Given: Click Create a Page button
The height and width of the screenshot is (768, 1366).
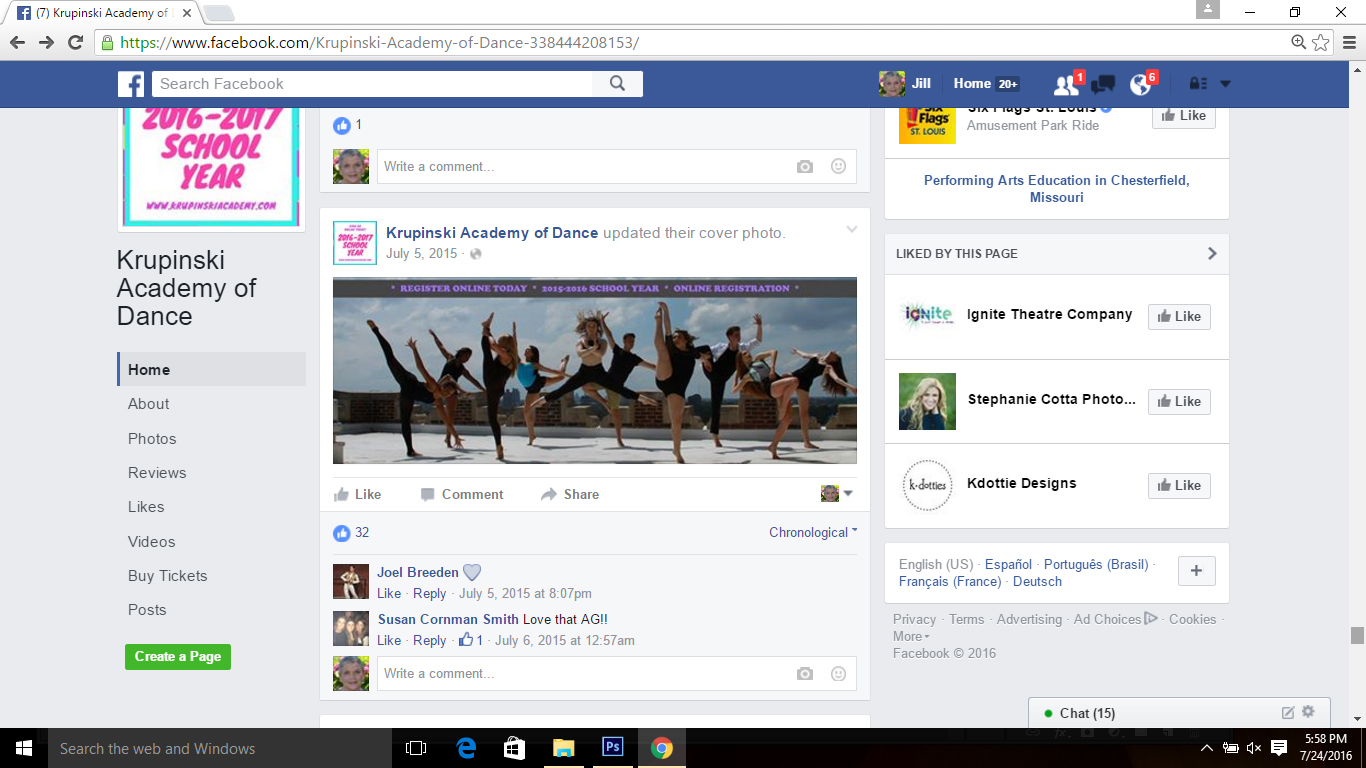Looking at the screenshot, I should 178,657.
